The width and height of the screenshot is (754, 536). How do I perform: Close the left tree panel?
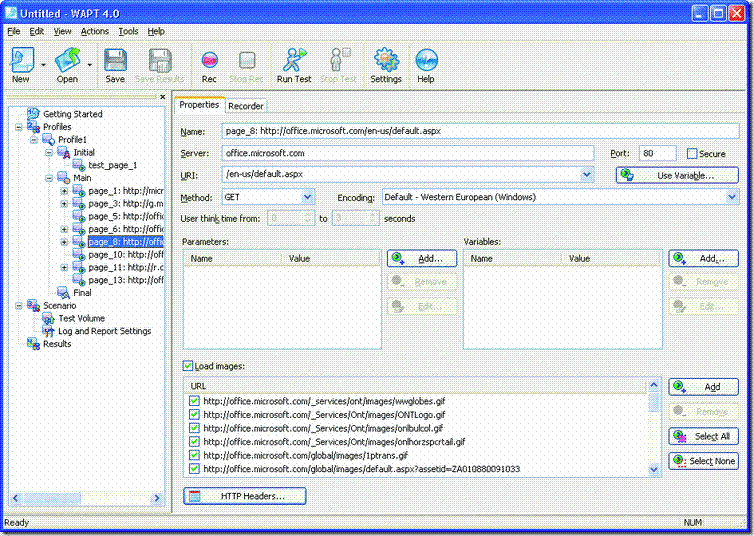(163, 97)
